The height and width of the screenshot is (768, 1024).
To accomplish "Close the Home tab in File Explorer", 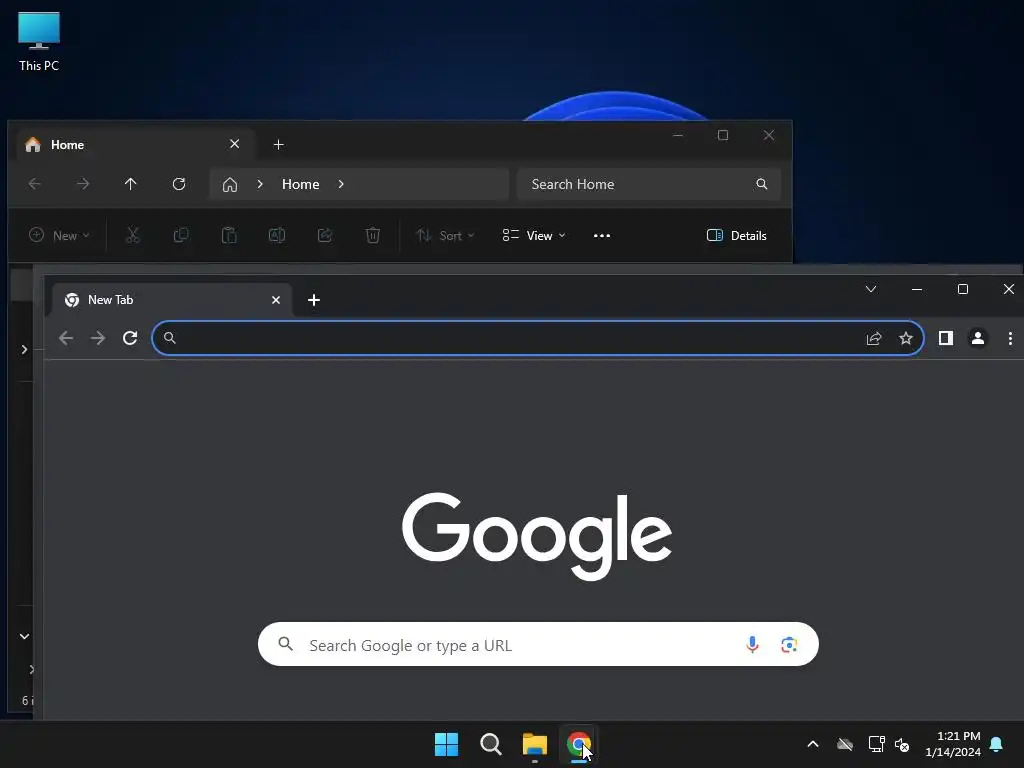I will point(234,144).
